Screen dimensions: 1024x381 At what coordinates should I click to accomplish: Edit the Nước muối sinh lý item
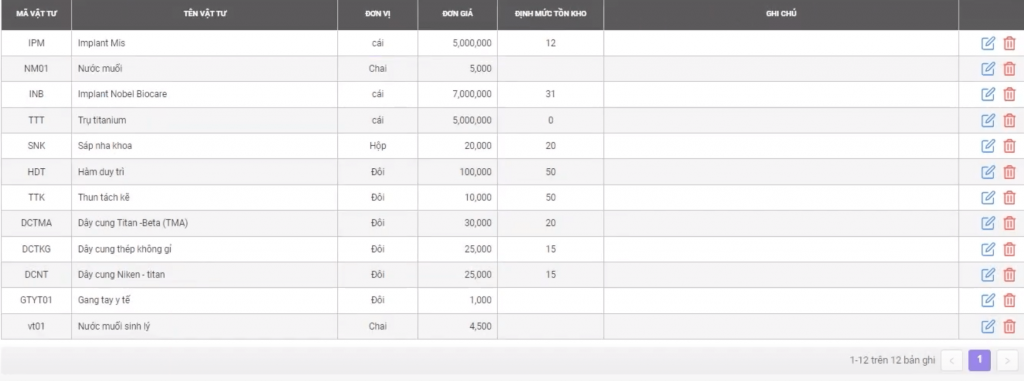(x=988, y=326)
